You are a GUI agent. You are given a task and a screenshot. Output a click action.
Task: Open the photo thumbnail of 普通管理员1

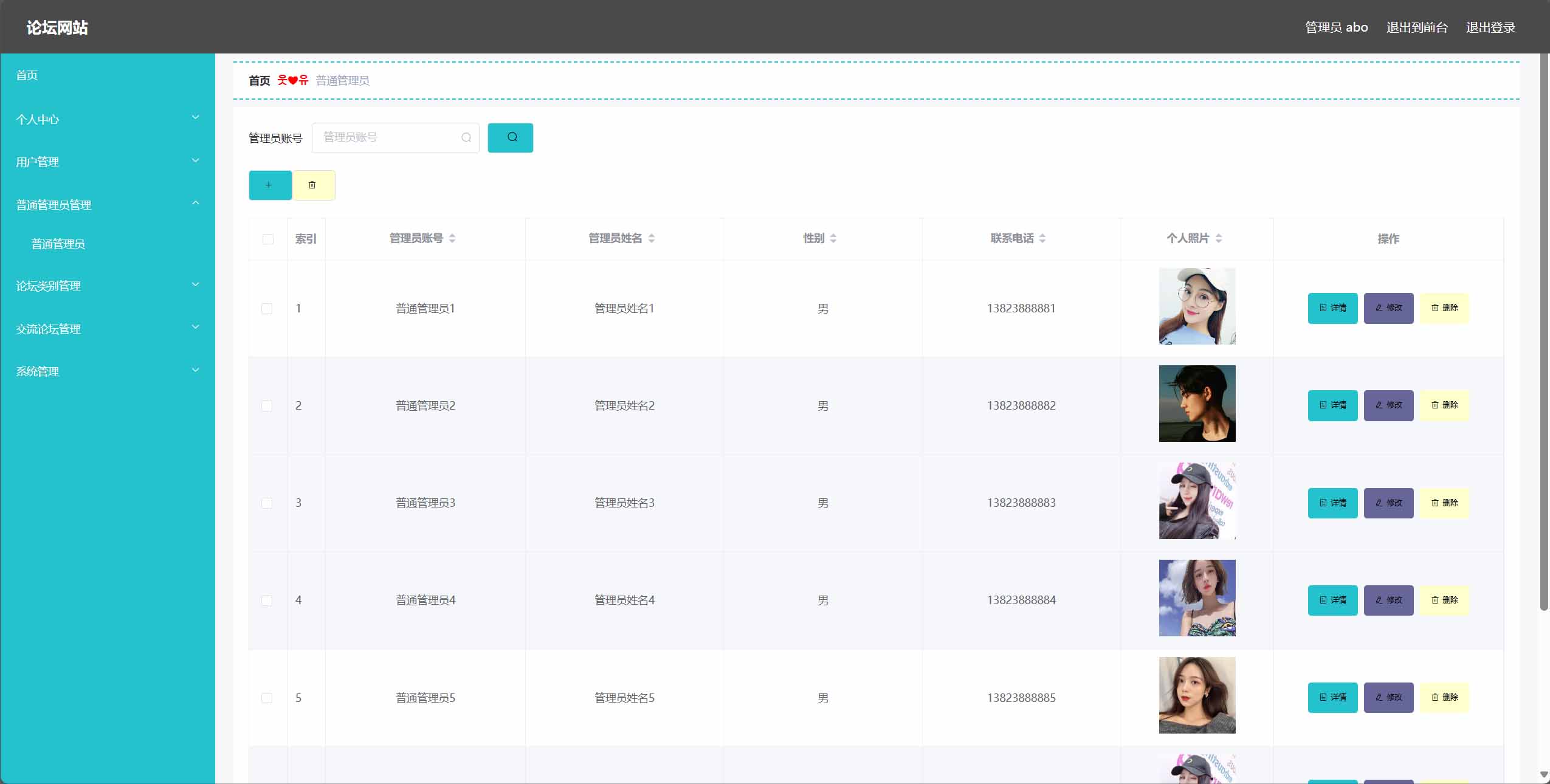coord(1197,306)
